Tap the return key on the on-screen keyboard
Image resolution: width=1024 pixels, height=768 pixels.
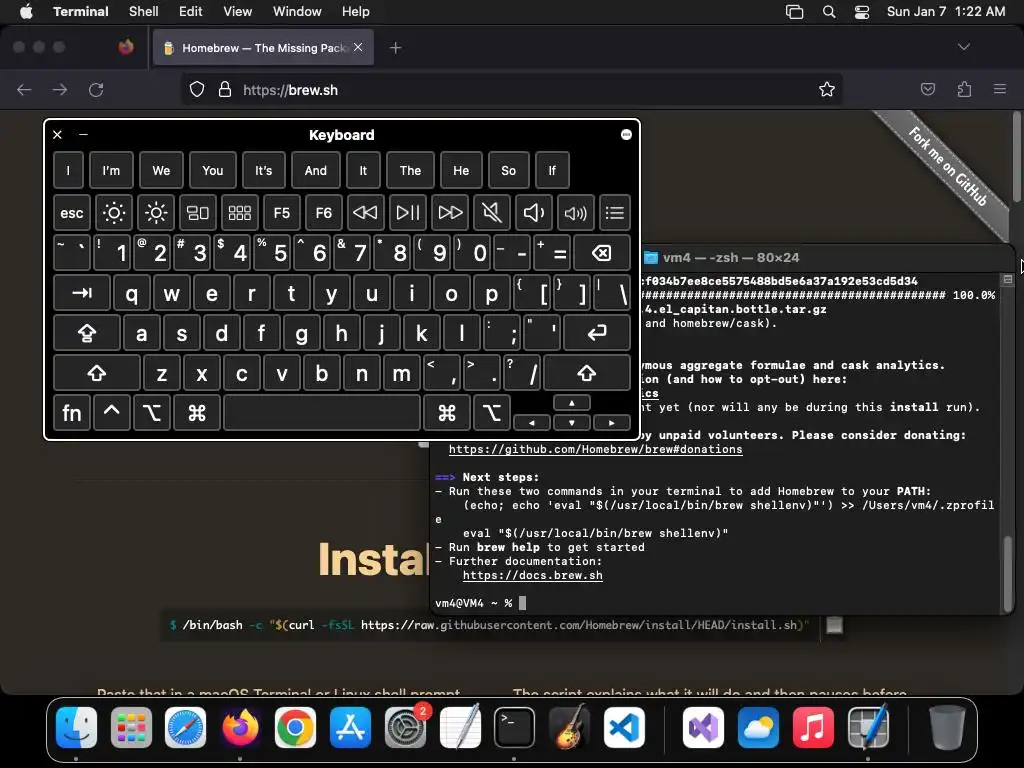coord(597,334)
